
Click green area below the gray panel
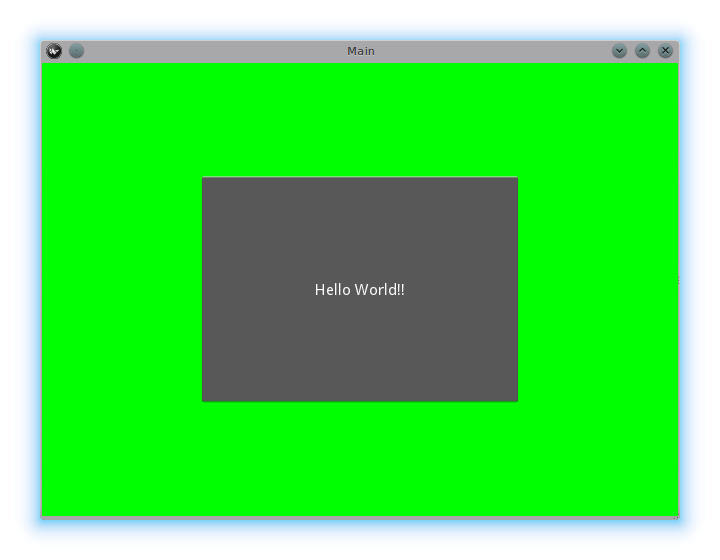(x=360, y=458)
